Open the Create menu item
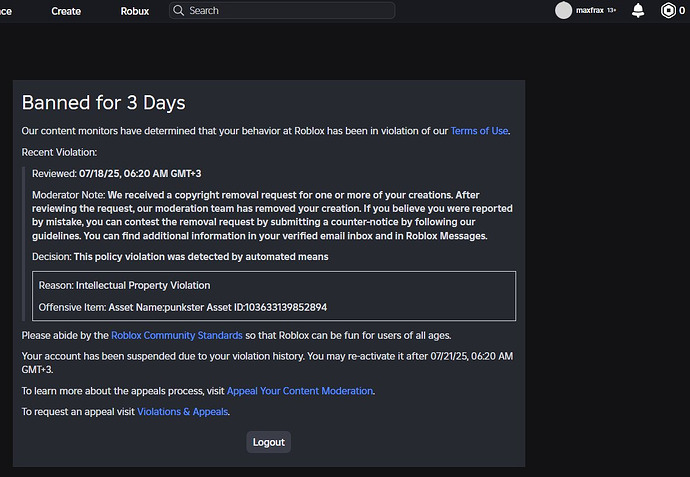Image resolution: width=690 pixels, height=477 pixels. (66, 11)
